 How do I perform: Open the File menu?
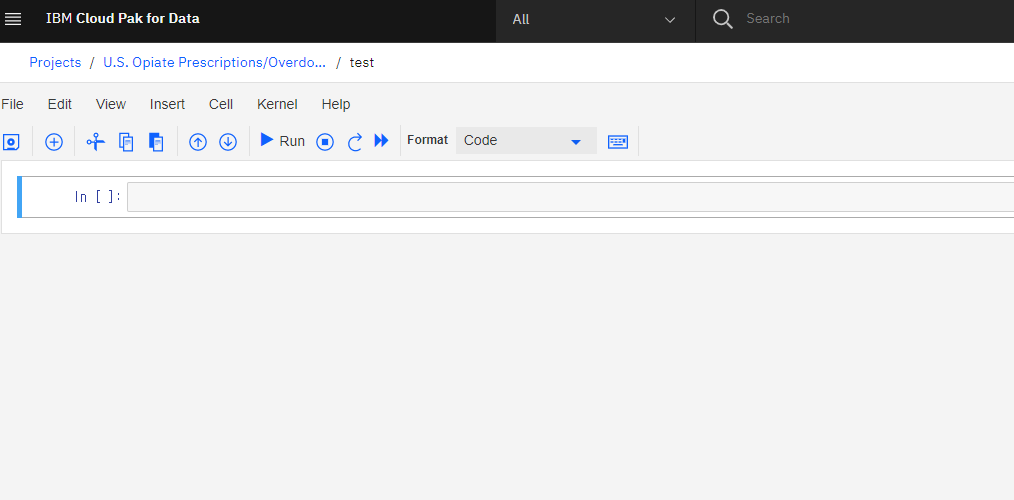point(12,104)
